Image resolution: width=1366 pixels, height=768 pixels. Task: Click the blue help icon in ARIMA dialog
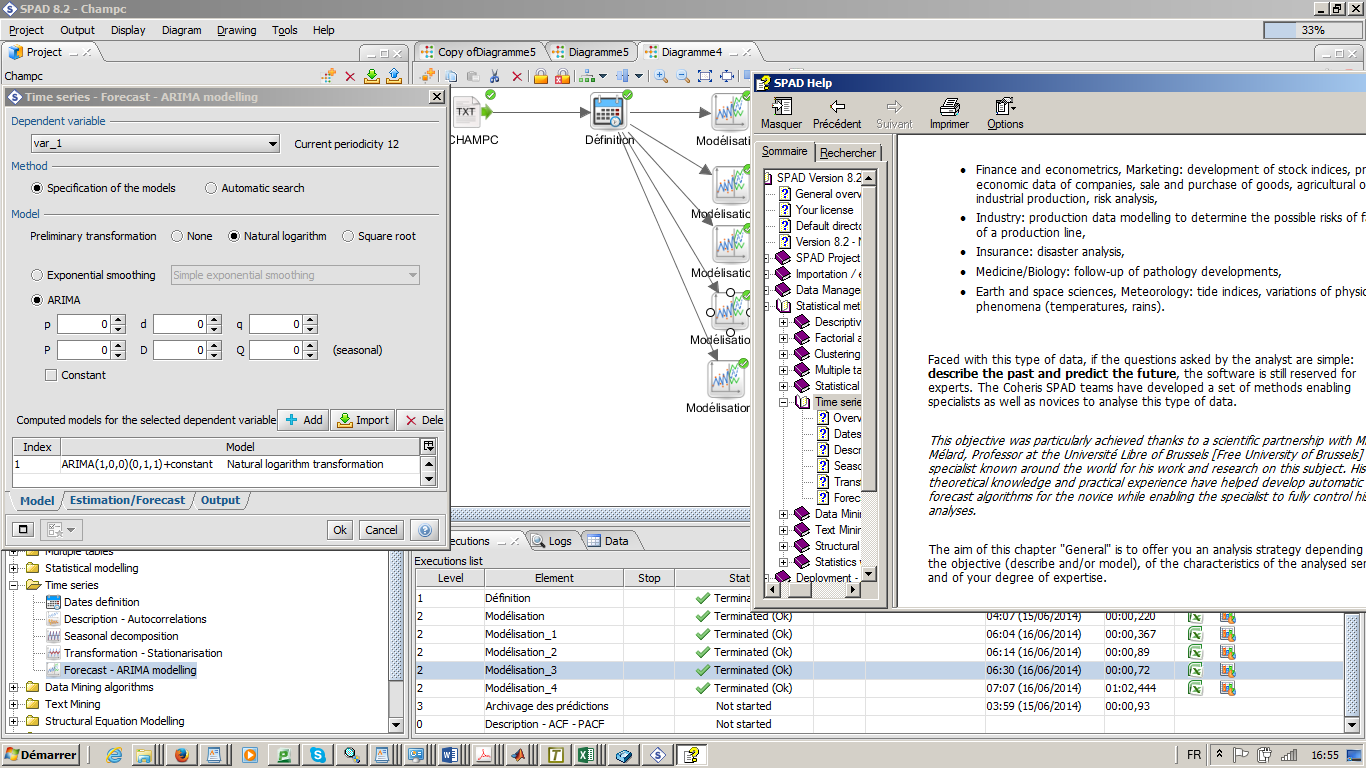point(424,530)
